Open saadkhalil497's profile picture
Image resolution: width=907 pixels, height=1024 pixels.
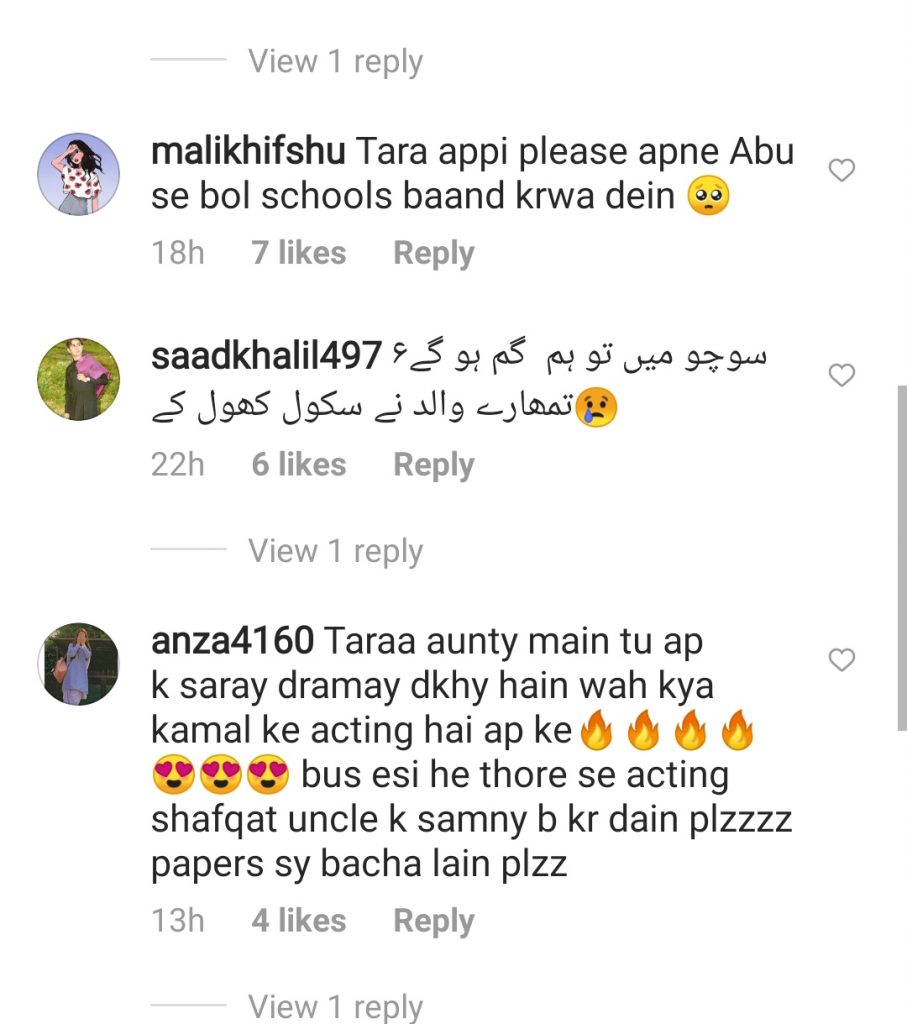coord(78,379)
